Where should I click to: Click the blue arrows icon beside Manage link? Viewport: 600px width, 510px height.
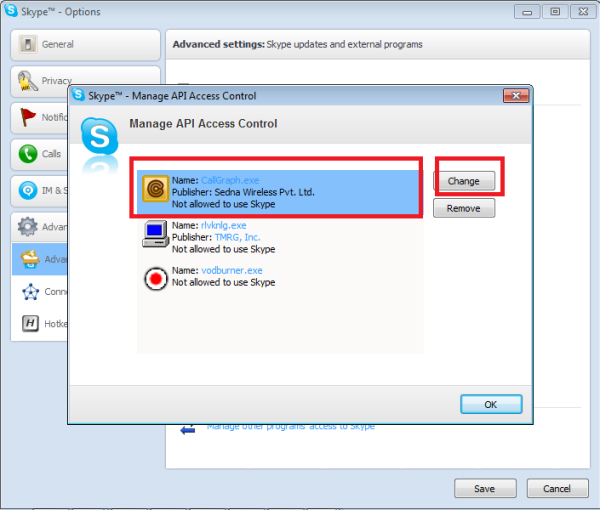(188, 429)
